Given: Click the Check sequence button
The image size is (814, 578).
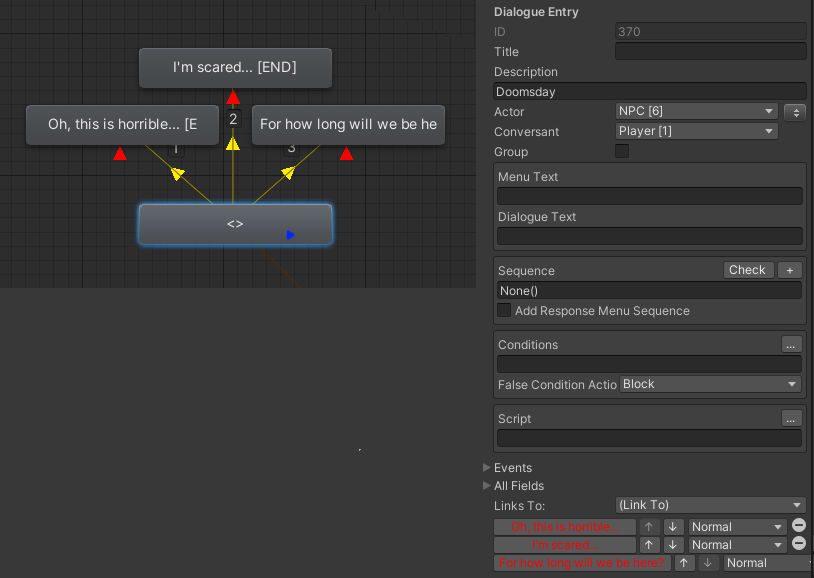Looking at the screenshot, I should pos(747,270).
